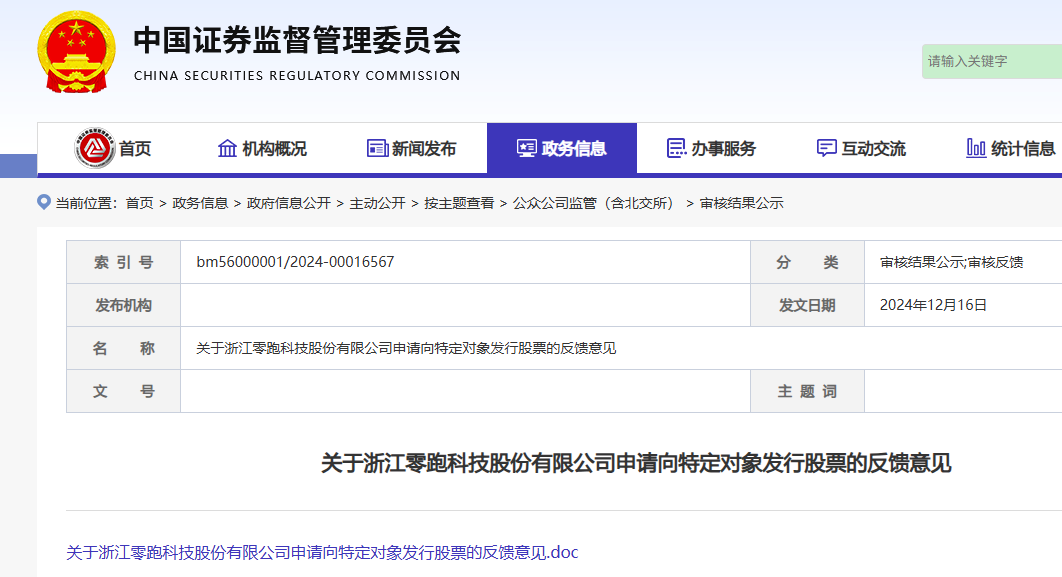Viewport: 1062px width, 577px height.
Task: Click the building icon next to 机构概况
Action: coord(227,148)
